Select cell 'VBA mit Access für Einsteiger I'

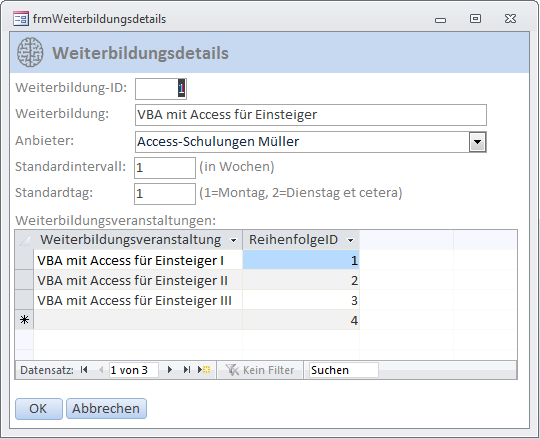(x=138, y=260)
